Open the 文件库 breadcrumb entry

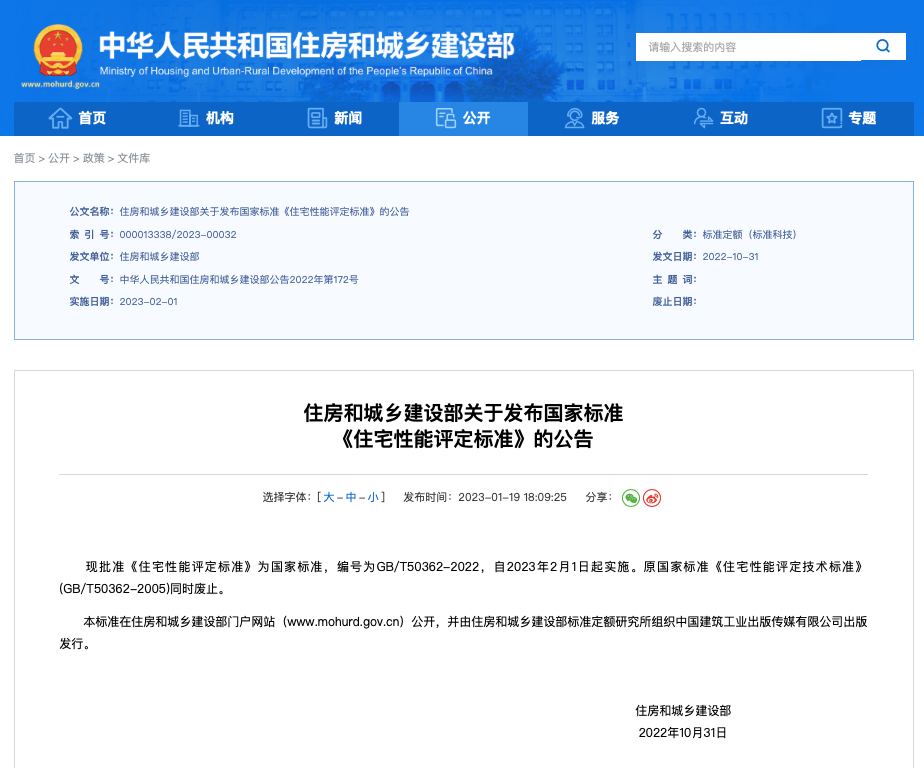(x=134, y=158)
